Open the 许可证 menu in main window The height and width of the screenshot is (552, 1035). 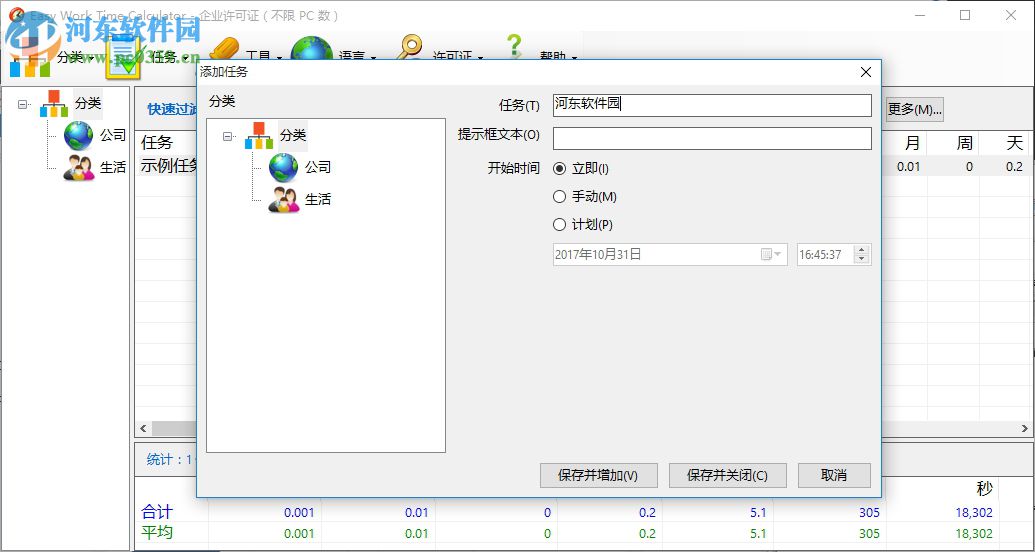pos(457,57)
